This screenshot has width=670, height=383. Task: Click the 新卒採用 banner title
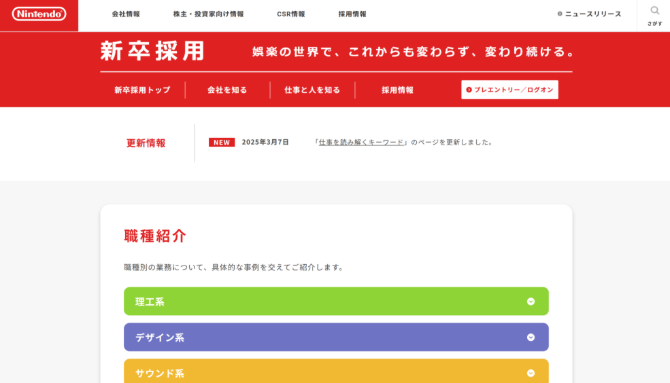(x=153, y=51)
